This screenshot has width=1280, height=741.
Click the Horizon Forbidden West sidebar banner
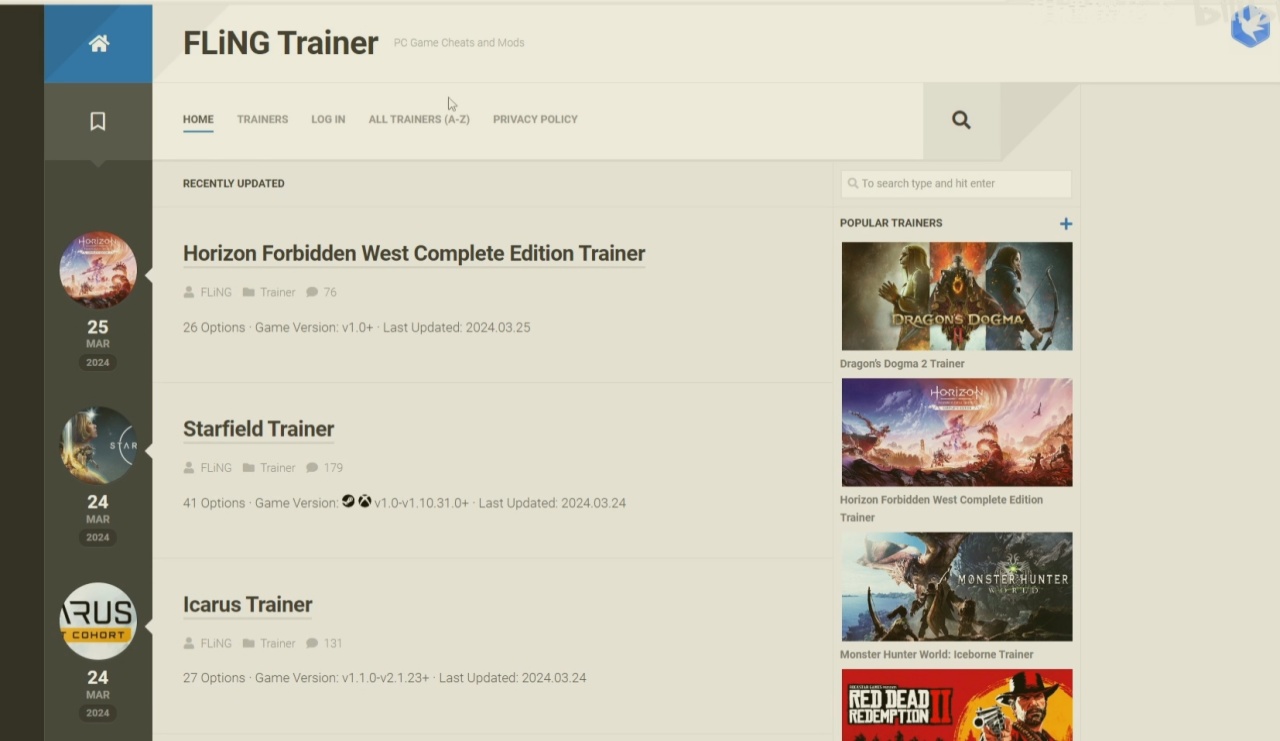957,432
